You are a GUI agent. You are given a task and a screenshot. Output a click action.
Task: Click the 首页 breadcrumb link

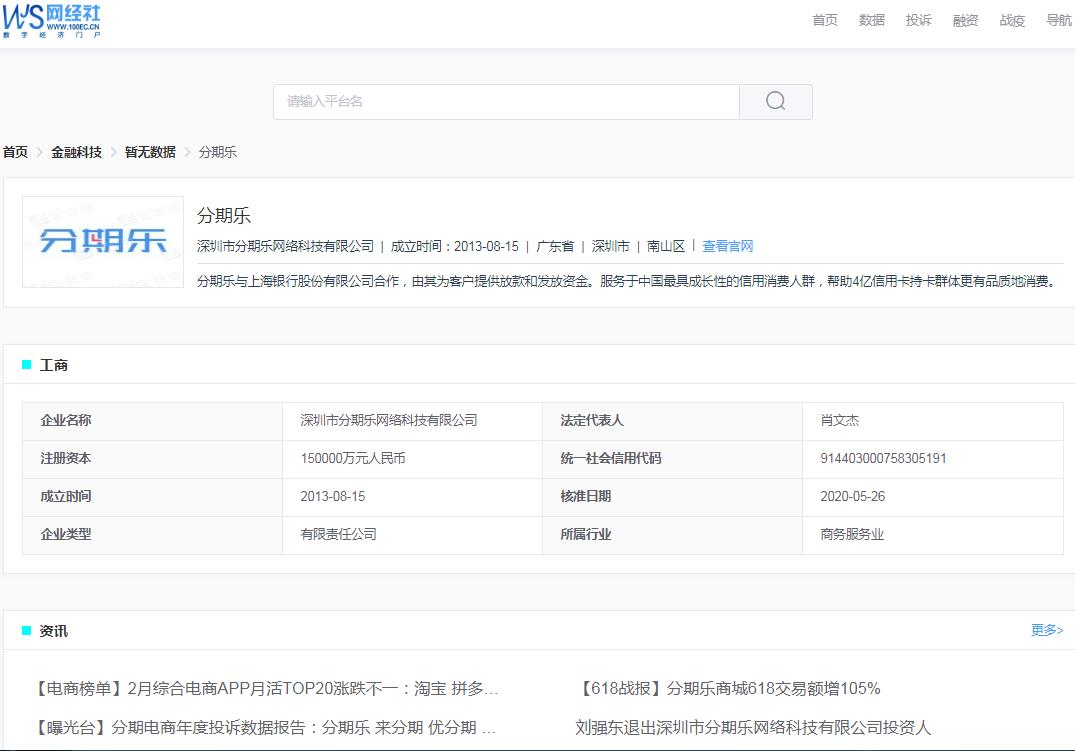click(16, 152)
